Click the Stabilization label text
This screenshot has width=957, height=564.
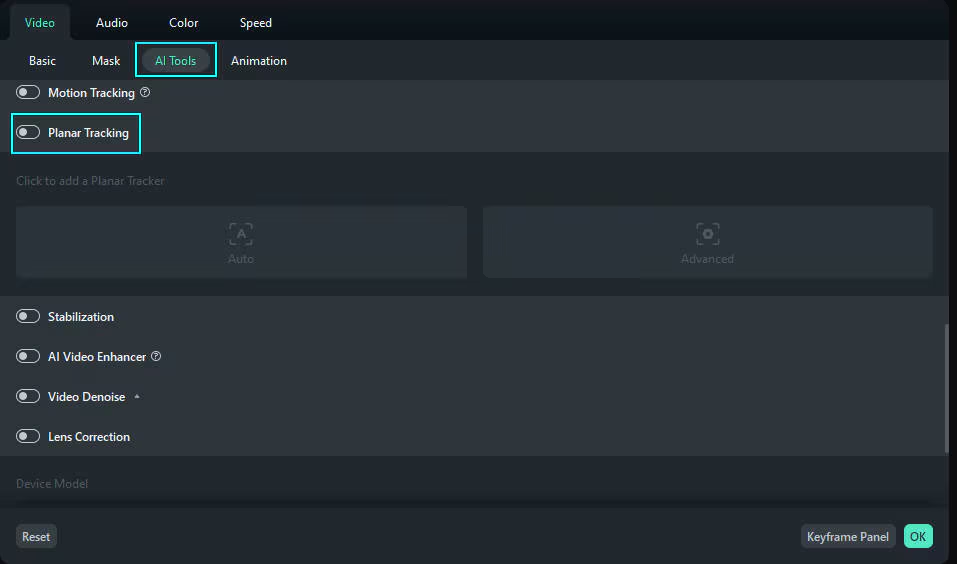pos(81,317)
